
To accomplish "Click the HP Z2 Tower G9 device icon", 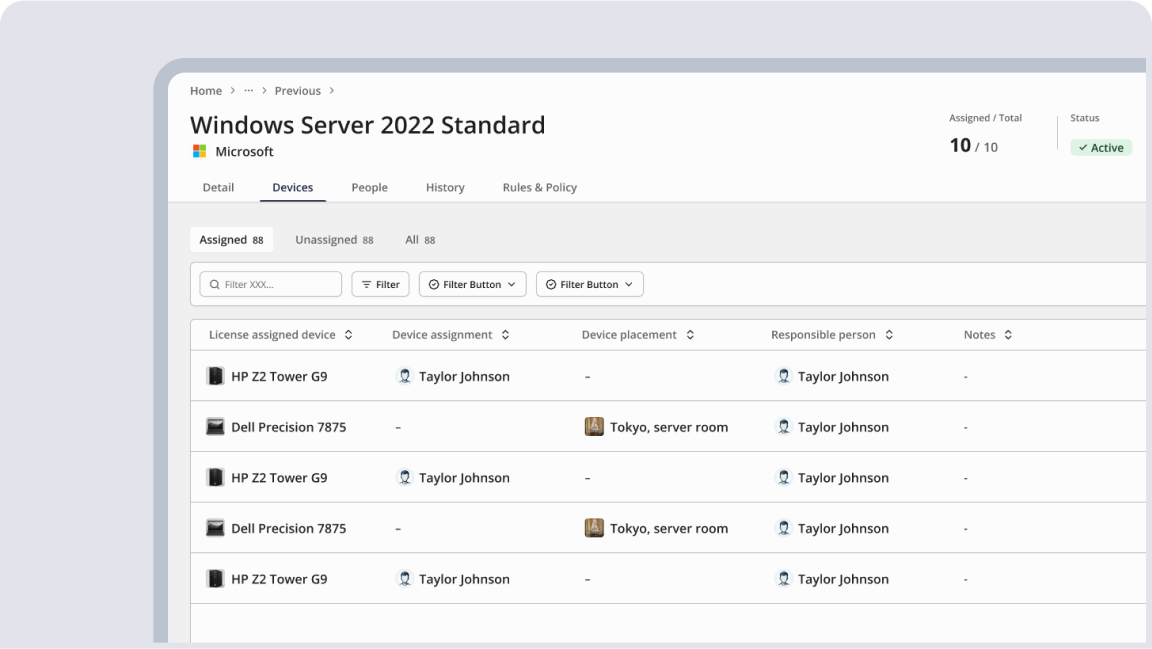I will click(215, 376).
